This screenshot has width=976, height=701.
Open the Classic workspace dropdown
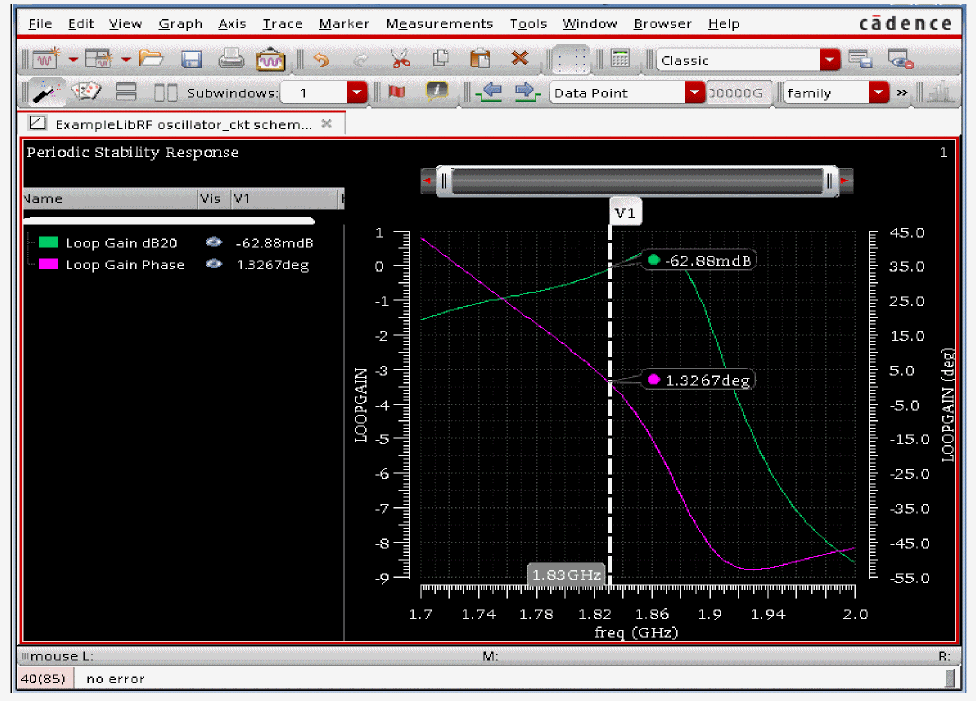(x=830, y=60)
